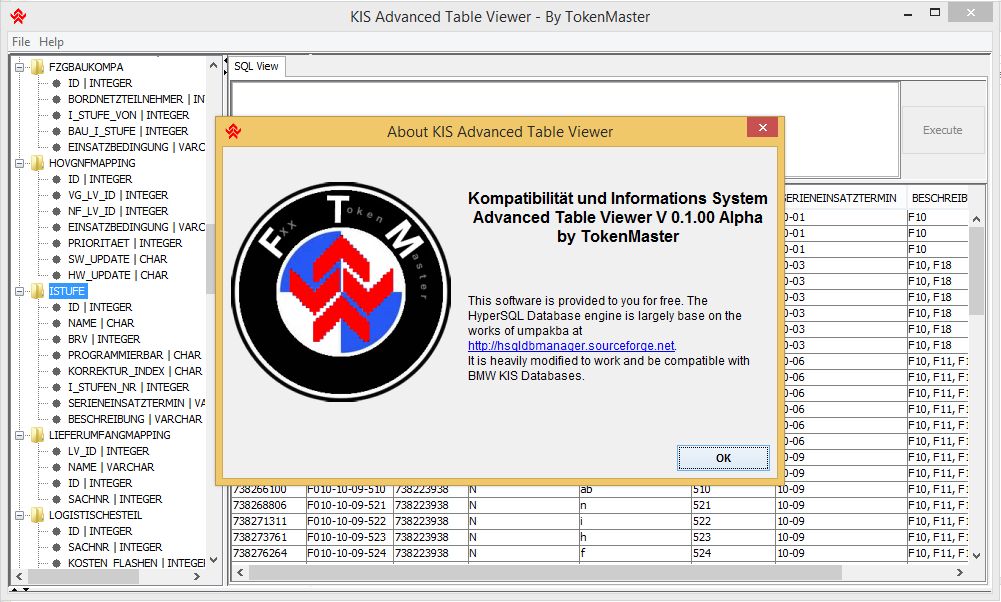
Task: Select BAU_I_STUFE | INTEGER node
Action: [128, 131]
